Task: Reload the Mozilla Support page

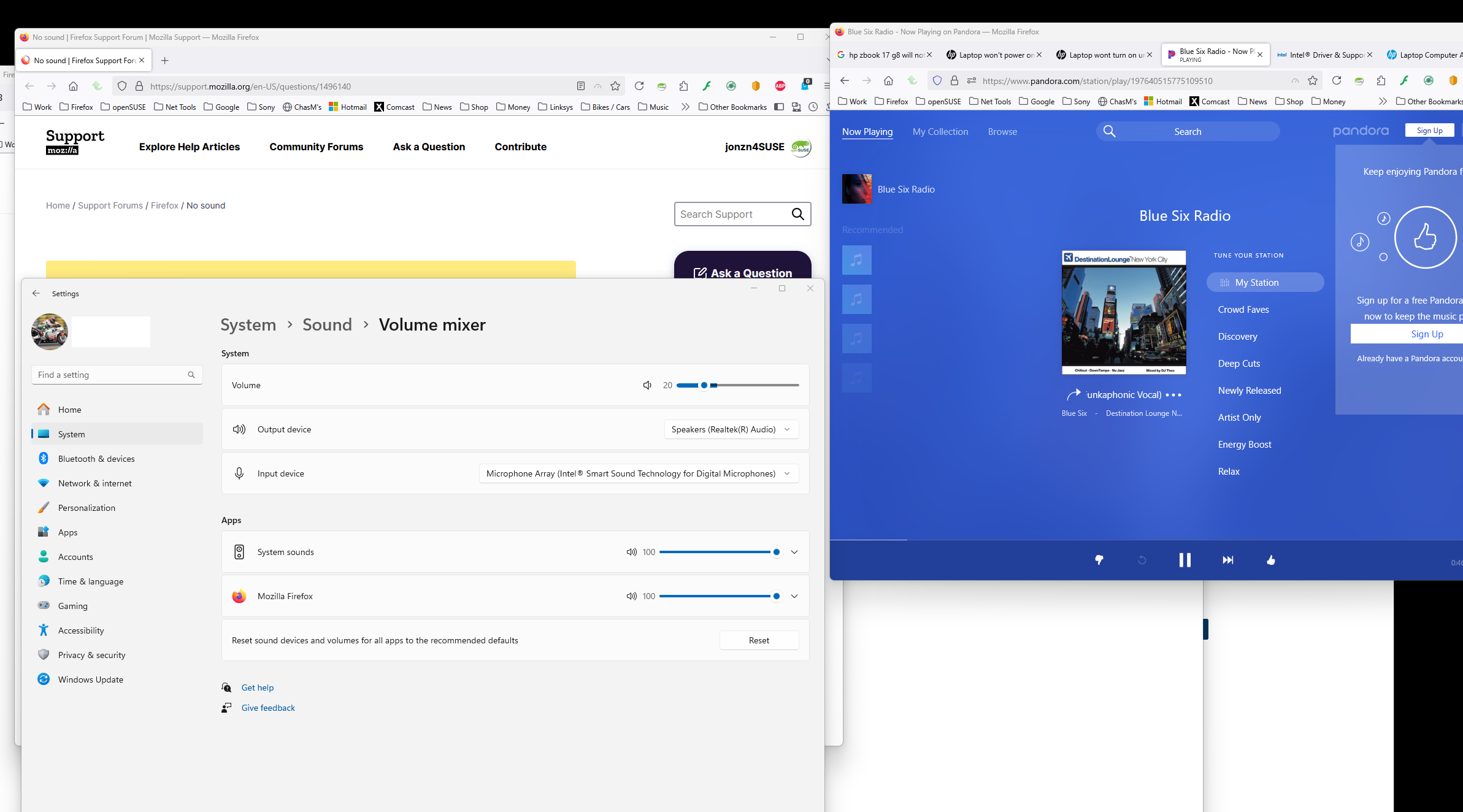Action: coord(639,86)
